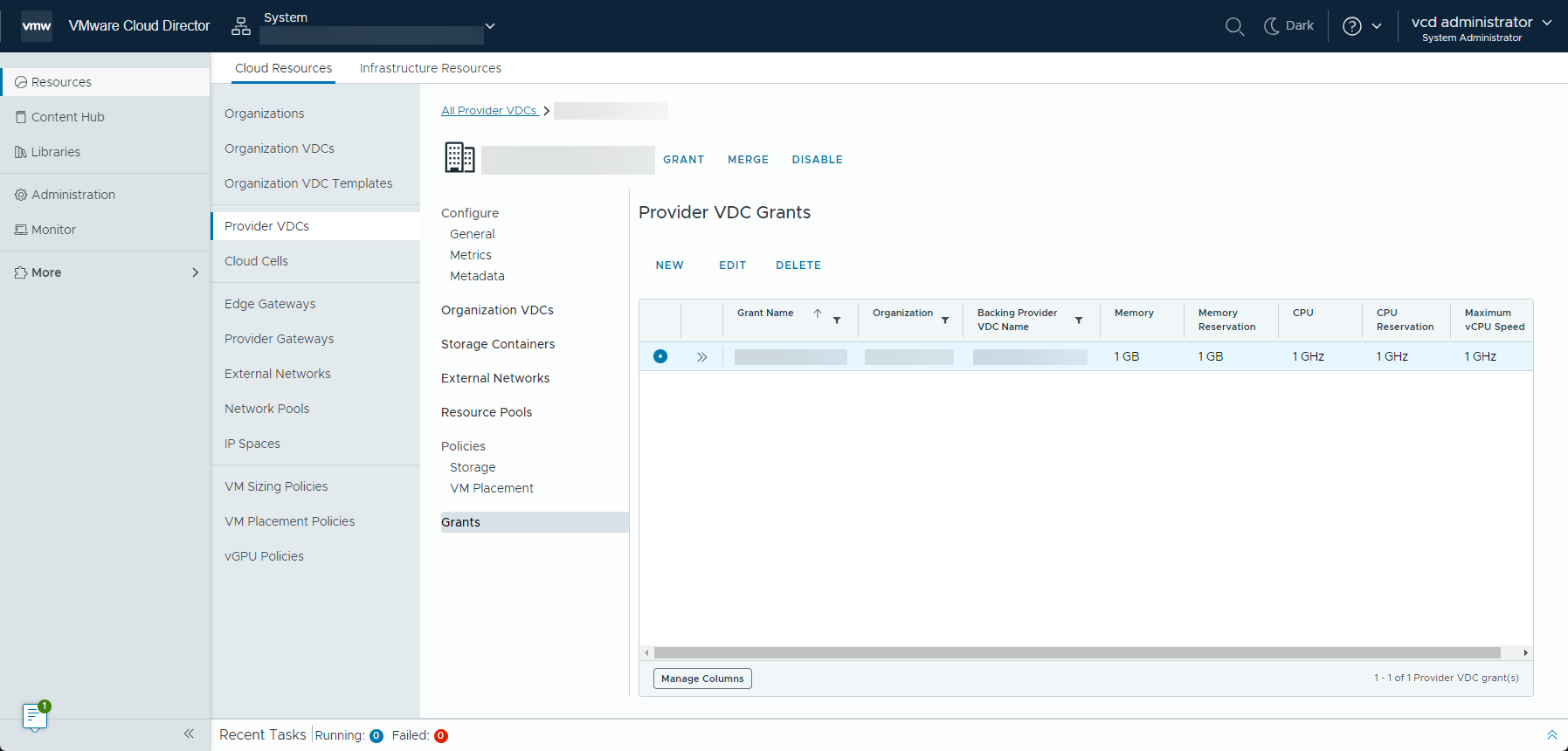Click the vmw logo icon
The image size is (1568, 751).
(x=37, y=26)
